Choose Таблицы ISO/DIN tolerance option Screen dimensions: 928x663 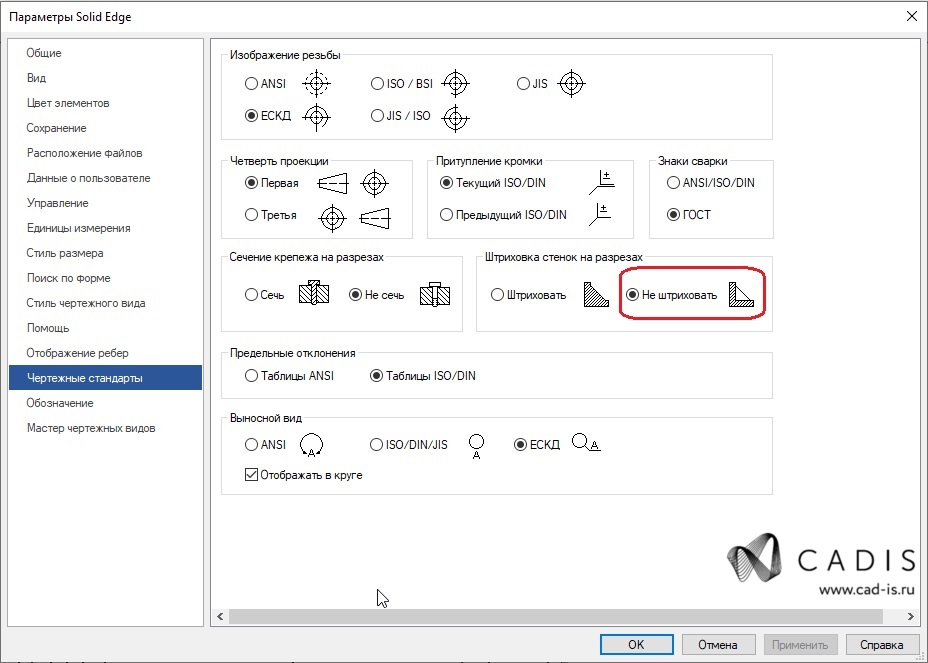[x=376, y=375]
